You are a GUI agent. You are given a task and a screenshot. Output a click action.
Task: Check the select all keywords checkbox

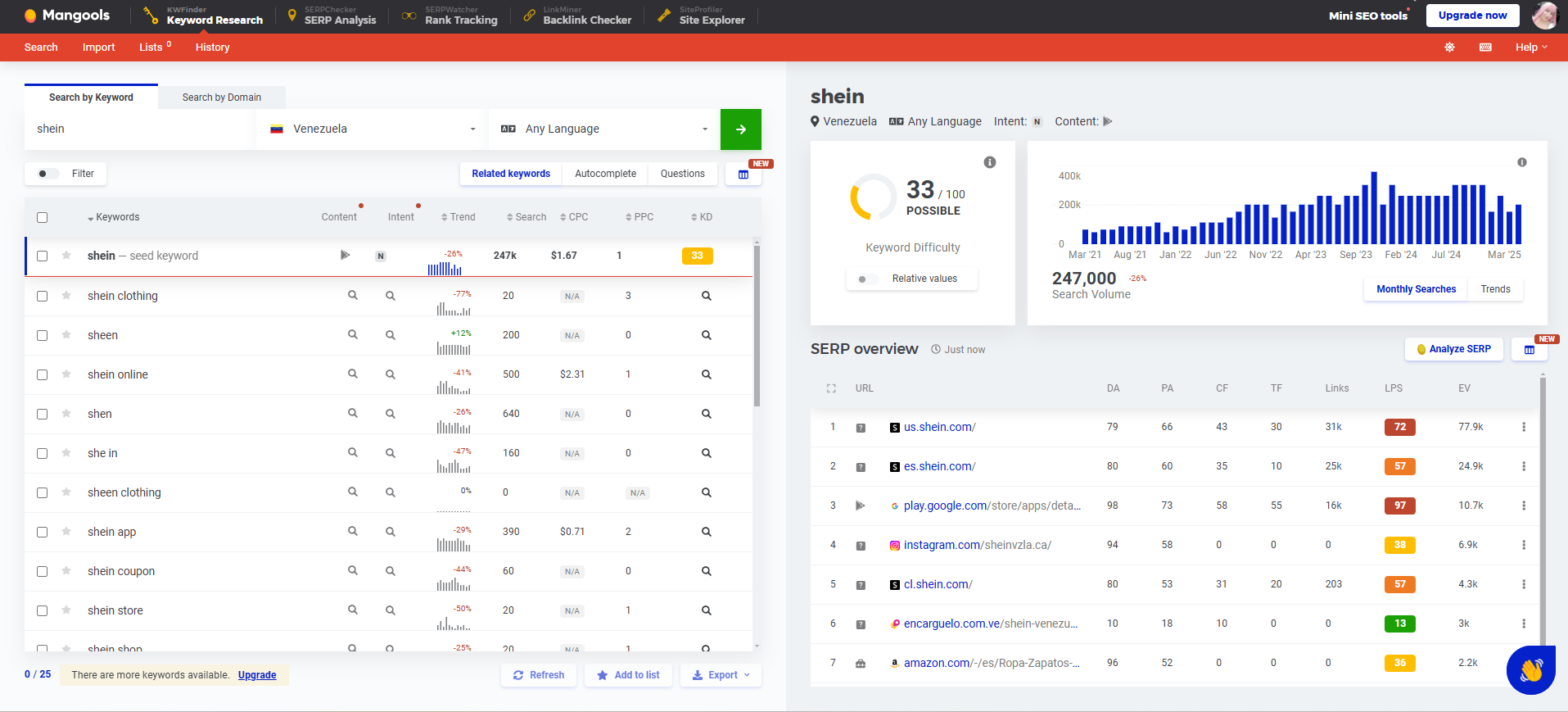(42, 217)
